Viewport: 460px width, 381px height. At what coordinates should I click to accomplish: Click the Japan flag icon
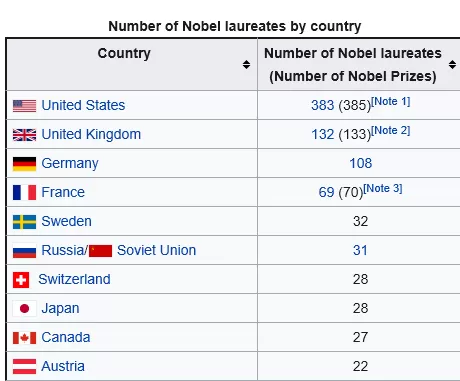(x=24, y=309)
